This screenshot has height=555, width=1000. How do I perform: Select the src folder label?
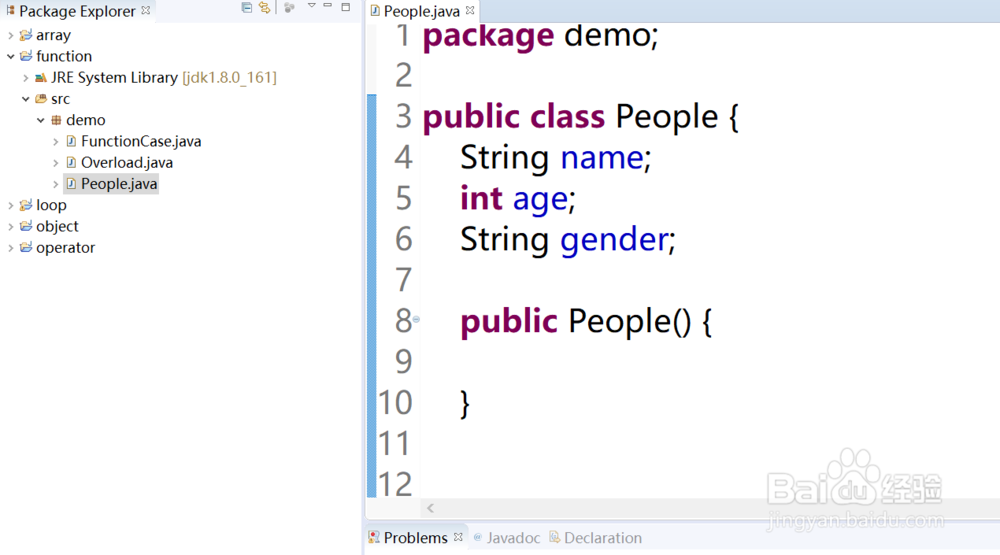tap(61, 99)
